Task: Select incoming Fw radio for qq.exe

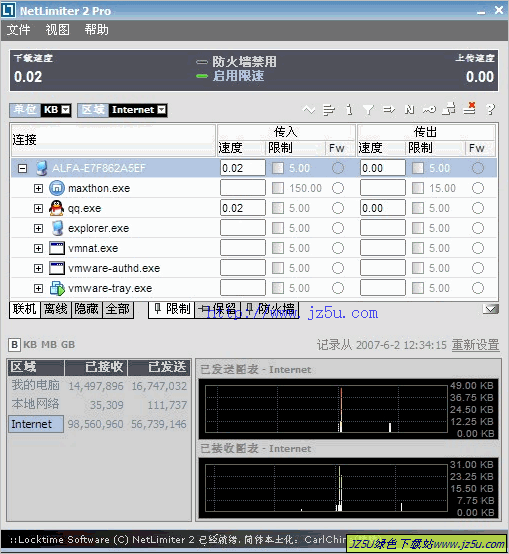Action: coord(338,208)
